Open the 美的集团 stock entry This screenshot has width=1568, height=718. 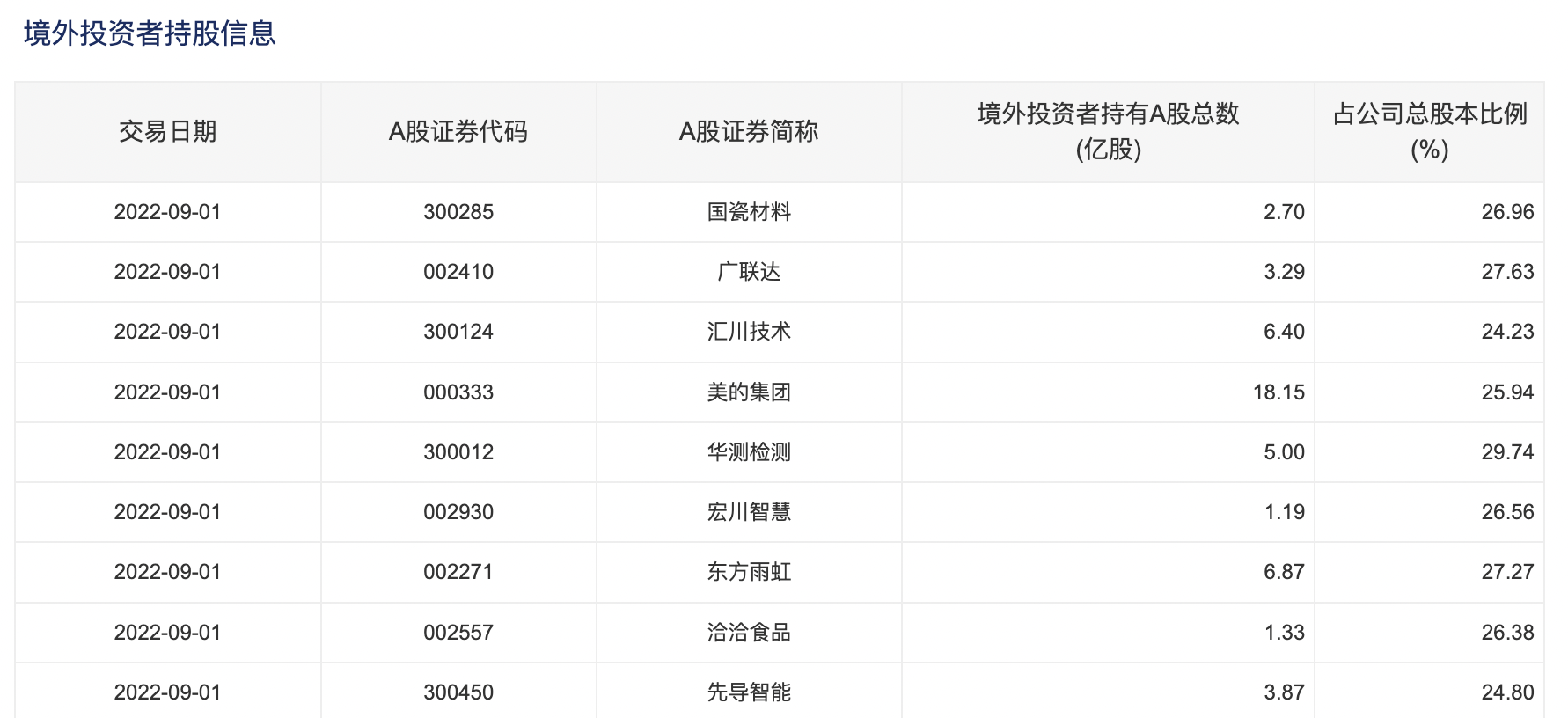pos(749,392)
